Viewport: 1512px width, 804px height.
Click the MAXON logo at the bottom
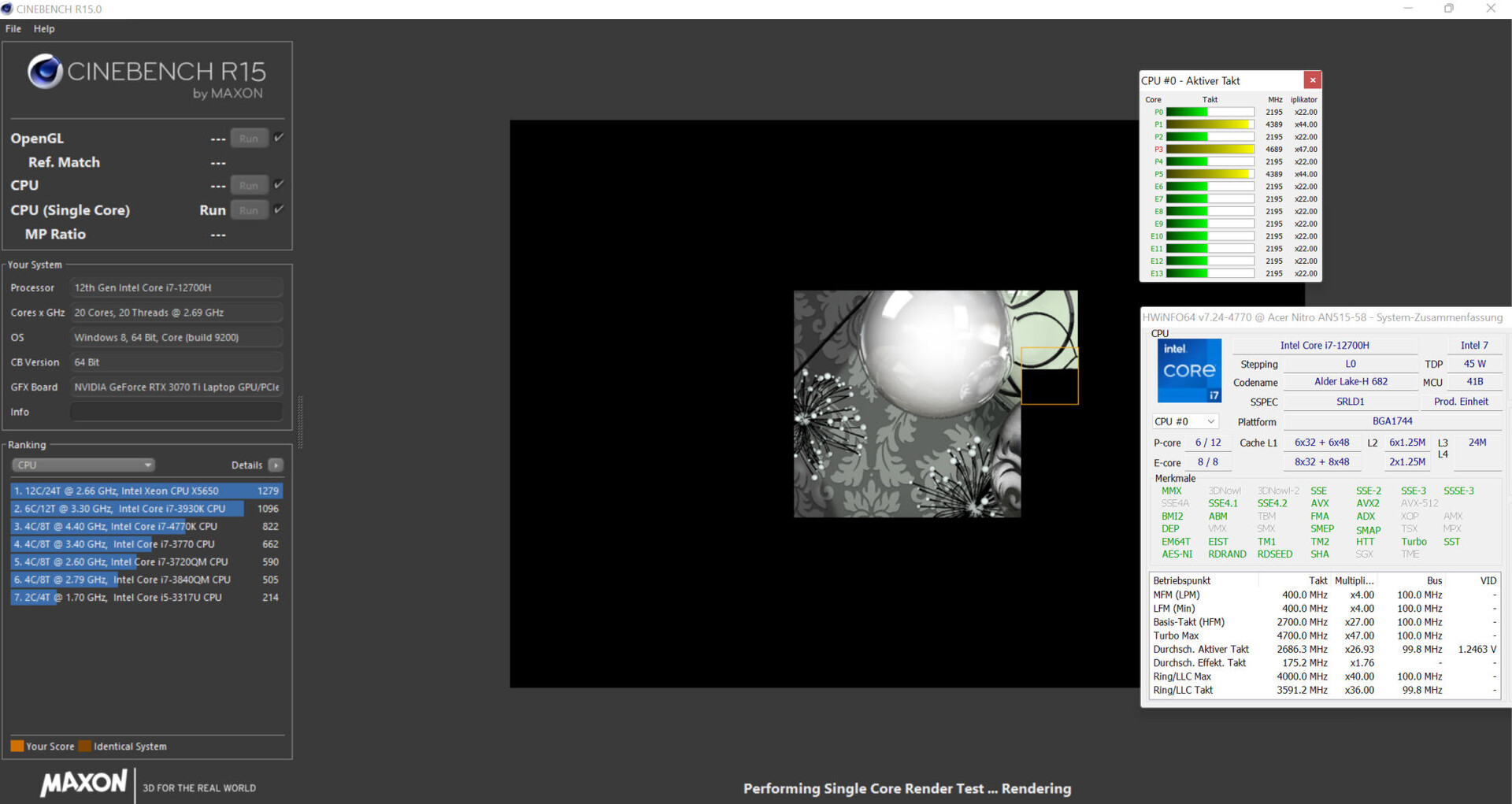tap(83, 783)
